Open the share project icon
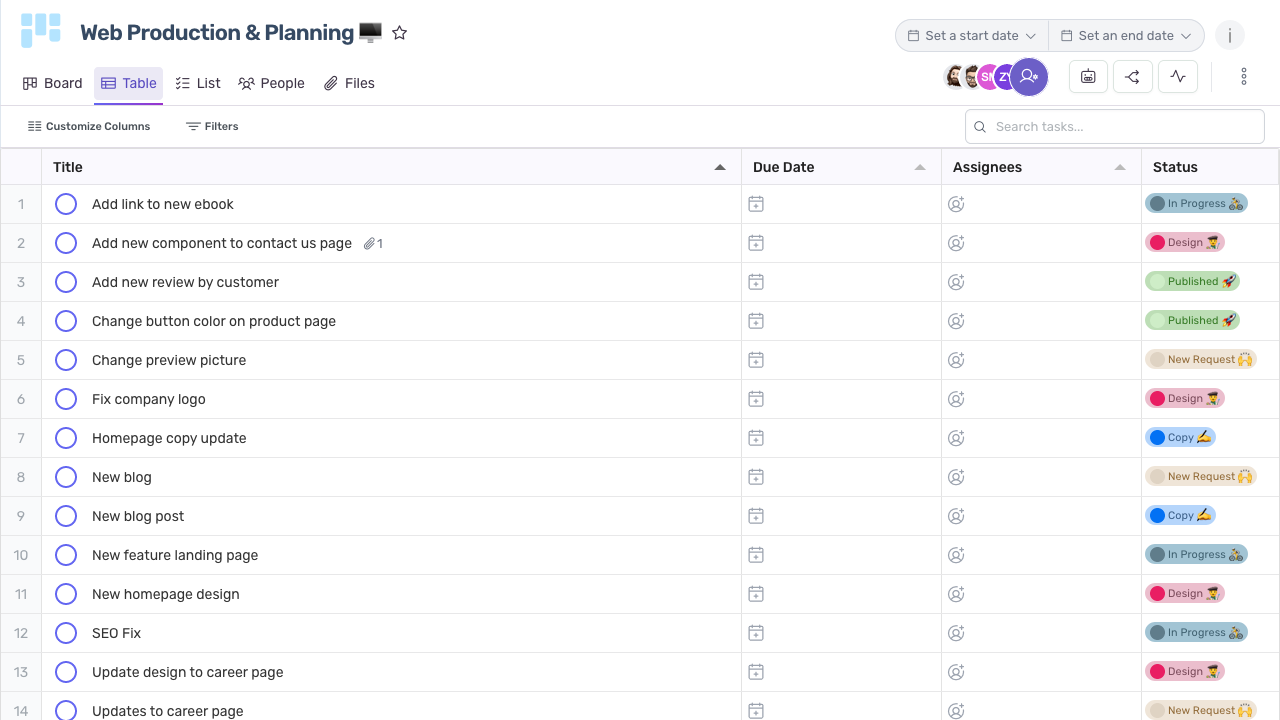This screenshot has height=720, width=1280. coord(1133,77)
